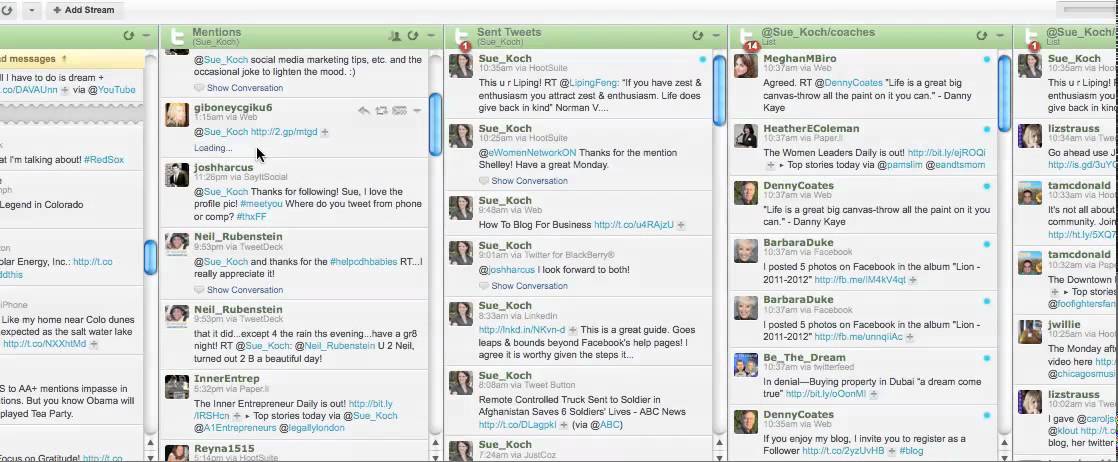Screen dimensions: 1118x462
Task: Click the Sent Tweets column title
Action: tap(509, 32)
